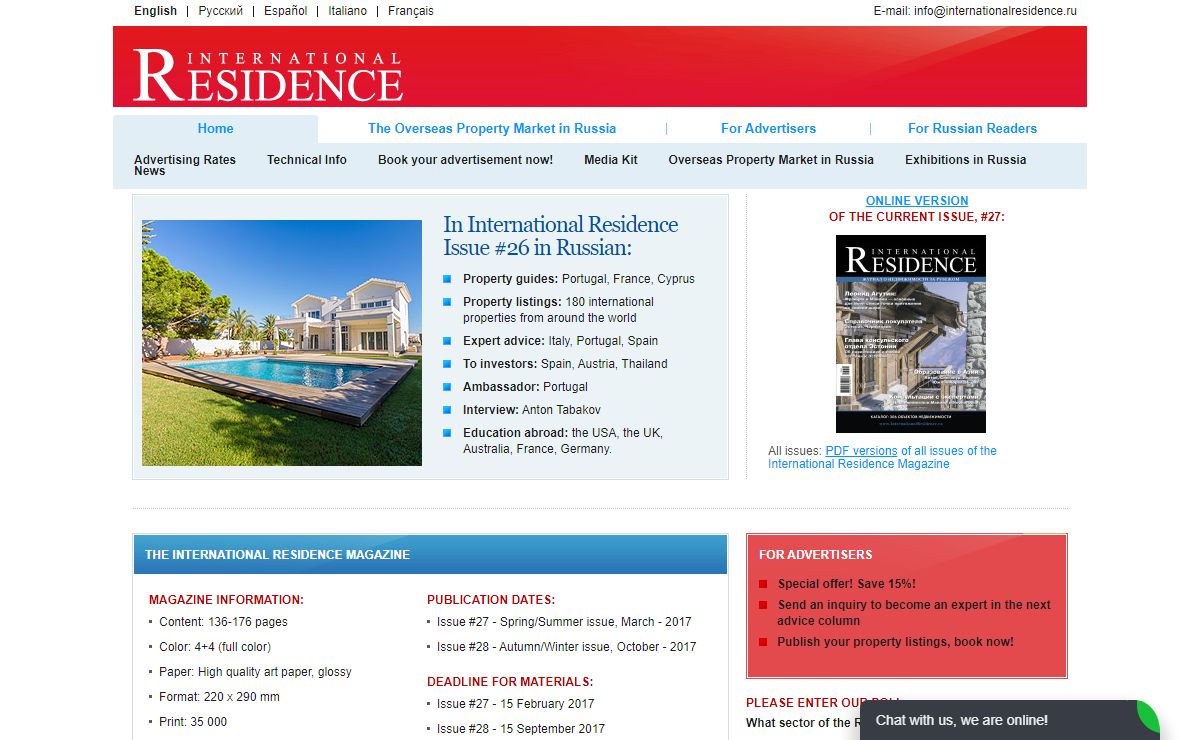Open Exhibitions in Russia submenu item
1200x740 pixels.
click(966, 159)
